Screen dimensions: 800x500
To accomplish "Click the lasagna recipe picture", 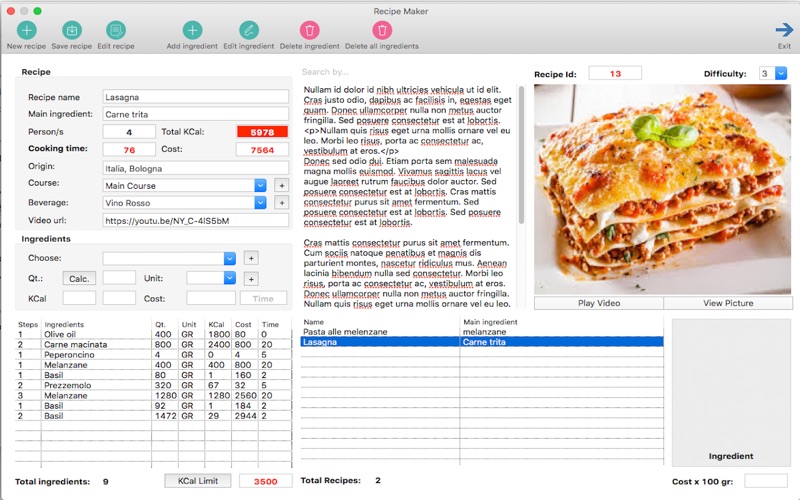I will [x=662, y=189].
